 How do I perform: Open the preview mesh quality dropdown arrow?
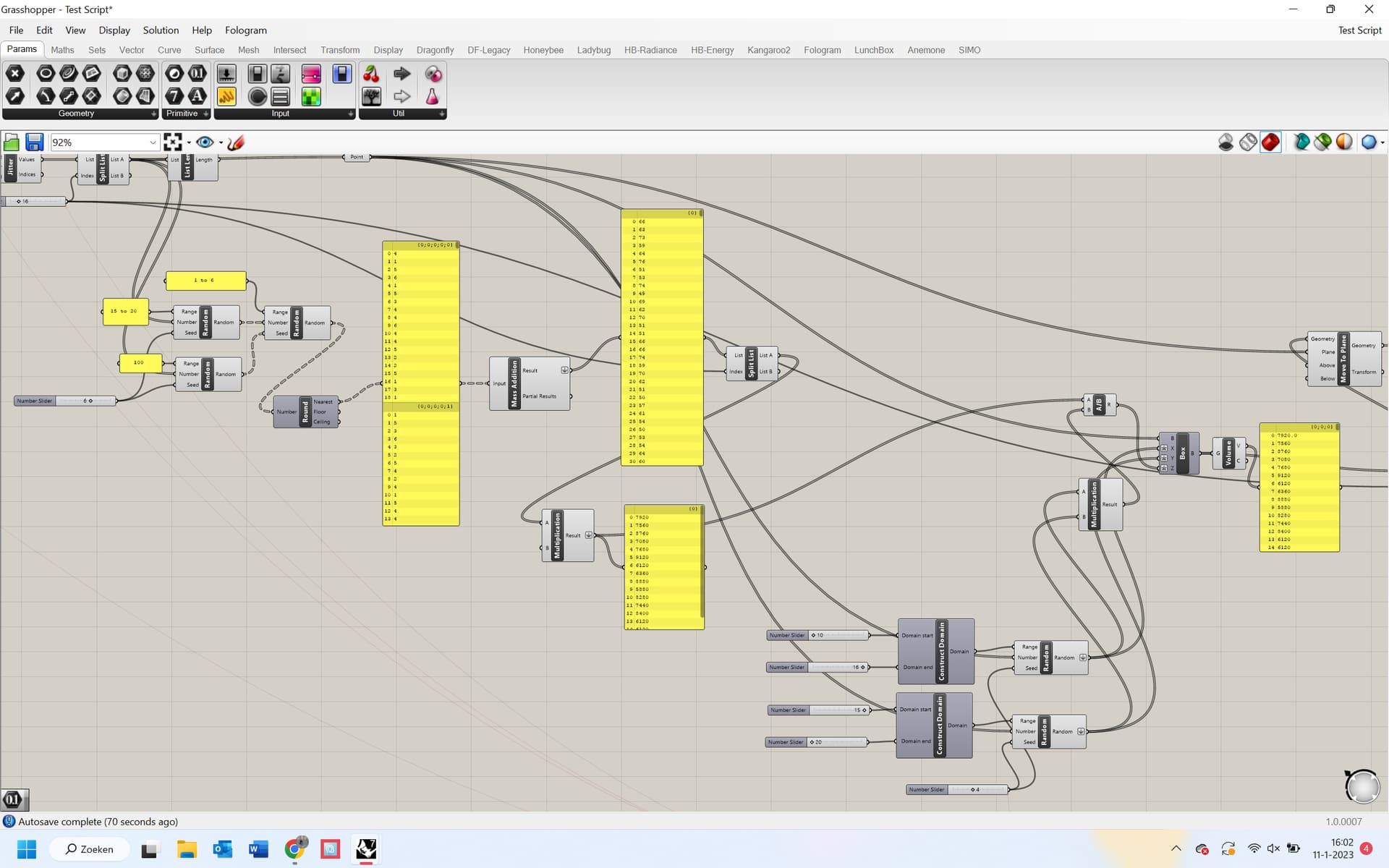tap(1382, 142)
